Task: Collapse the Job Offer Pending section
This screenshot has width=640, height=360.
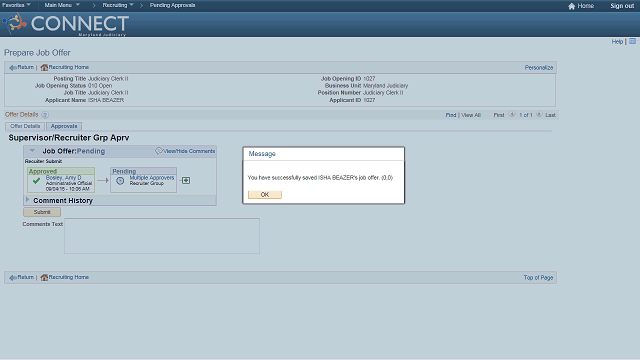Action: tap(32, 151)
